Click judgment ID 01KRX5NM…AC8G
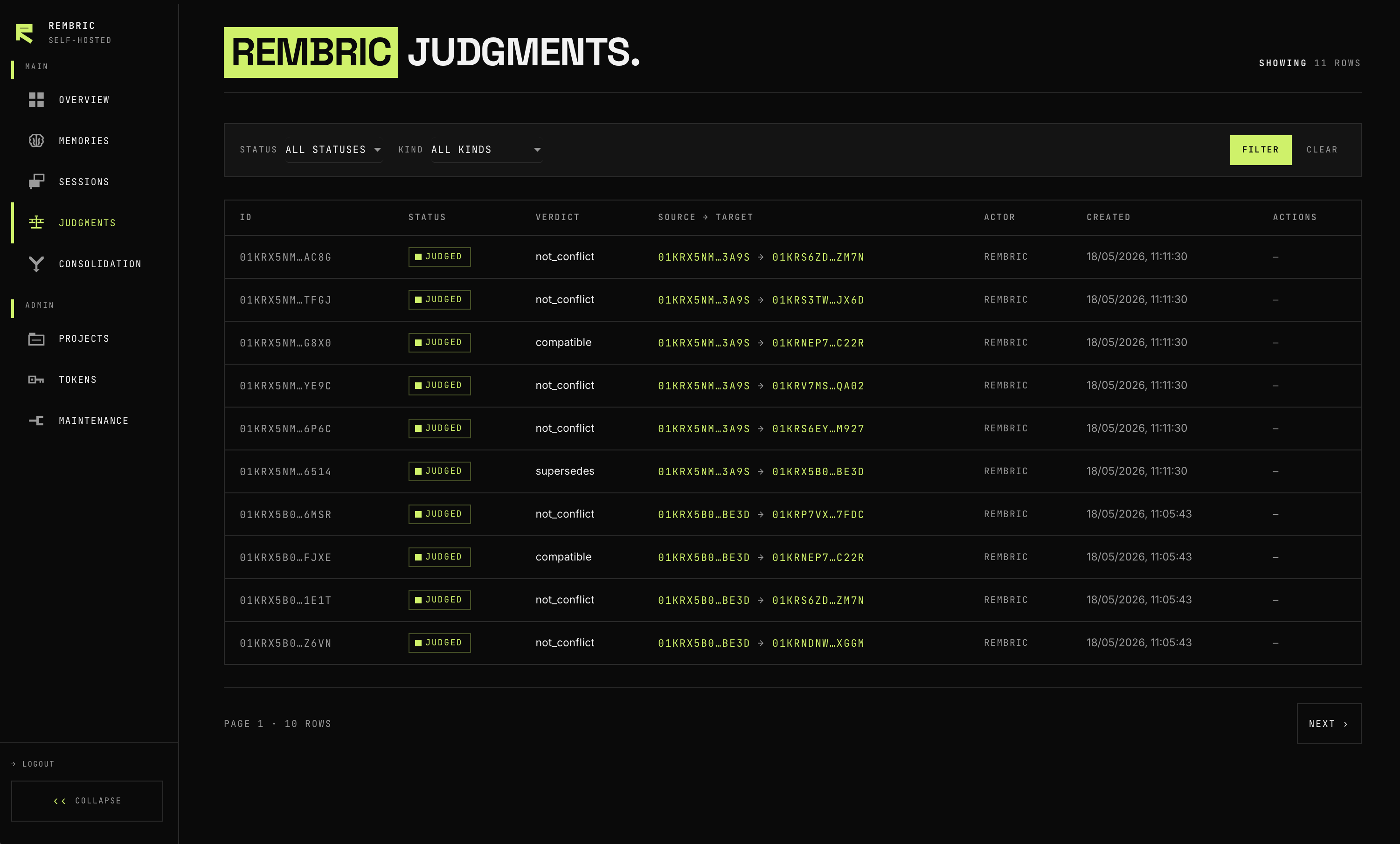The image size is (1400, 844). click(286, 257)
